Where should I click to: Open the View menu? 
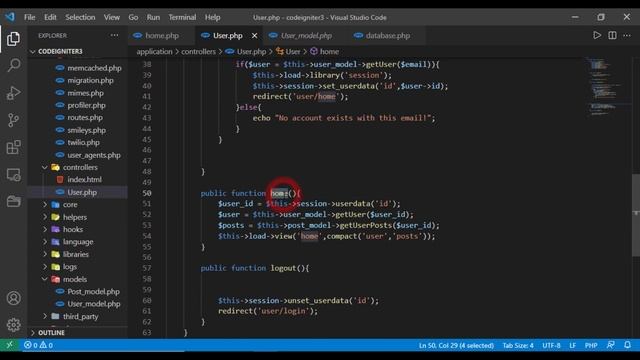111,17
